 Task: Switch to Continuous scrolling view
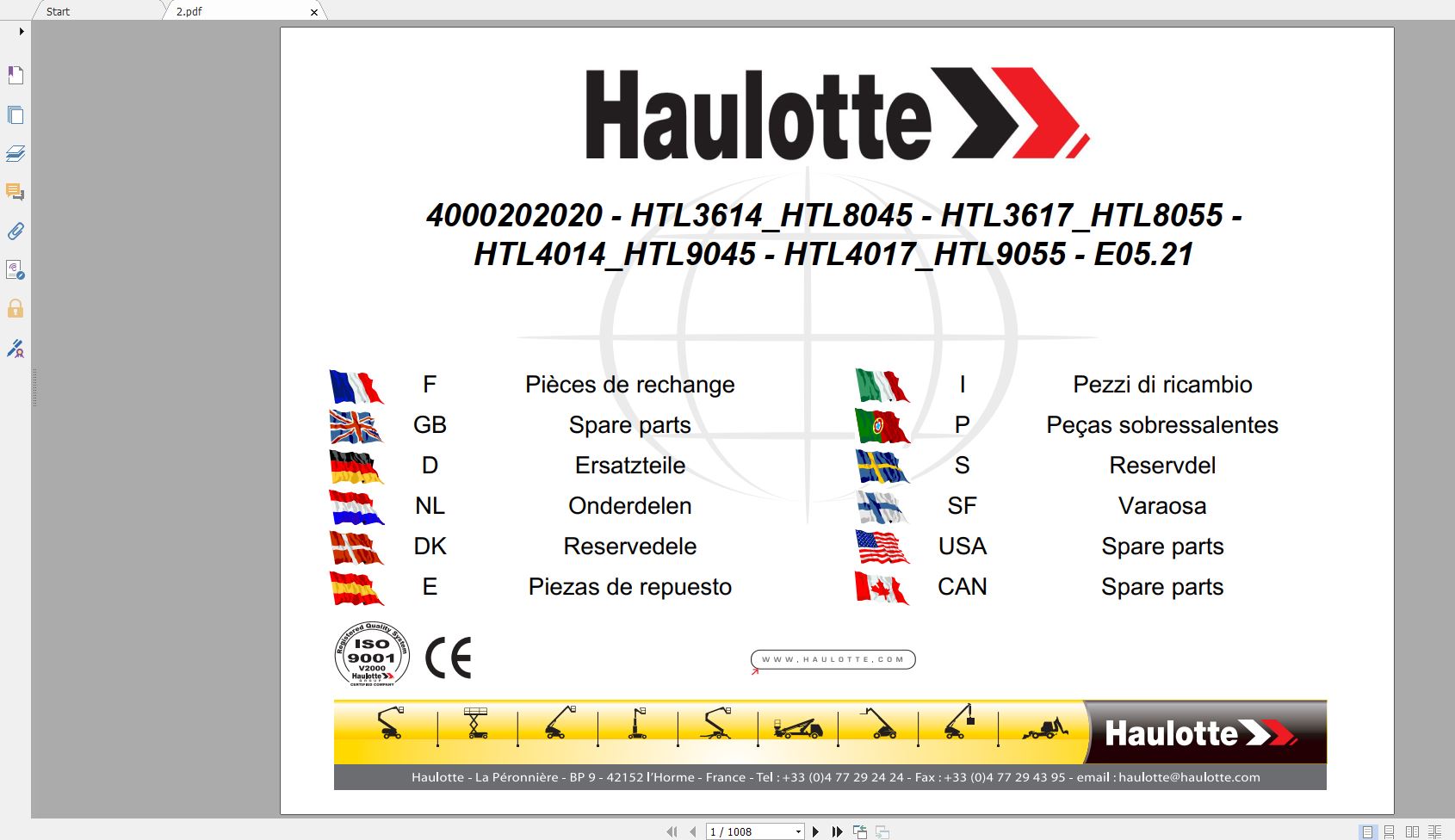(1389, 831)
